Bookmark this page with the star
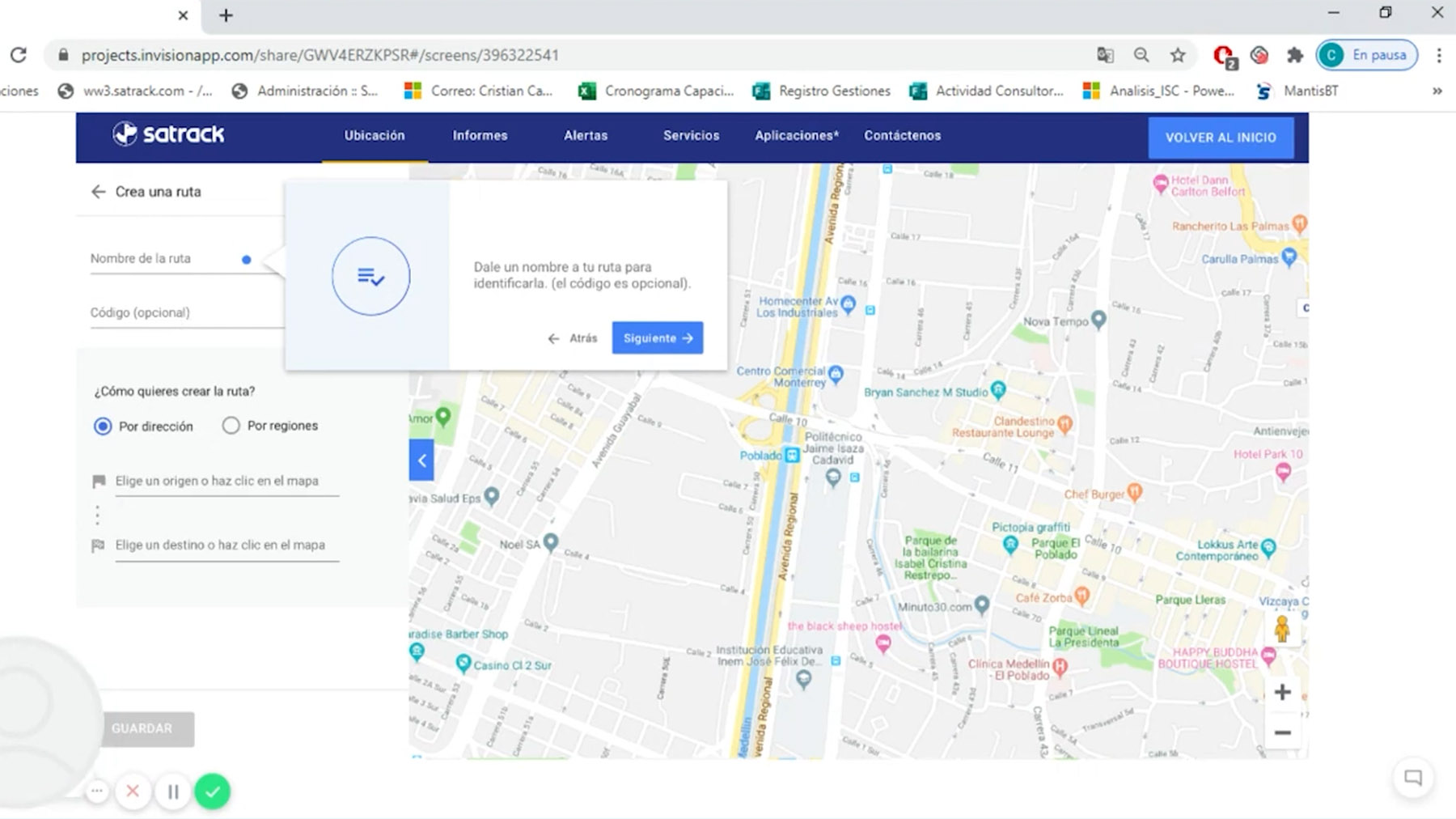Image resolution: width=1456 pixels, height=819 pixels. tap(1178, 55)
